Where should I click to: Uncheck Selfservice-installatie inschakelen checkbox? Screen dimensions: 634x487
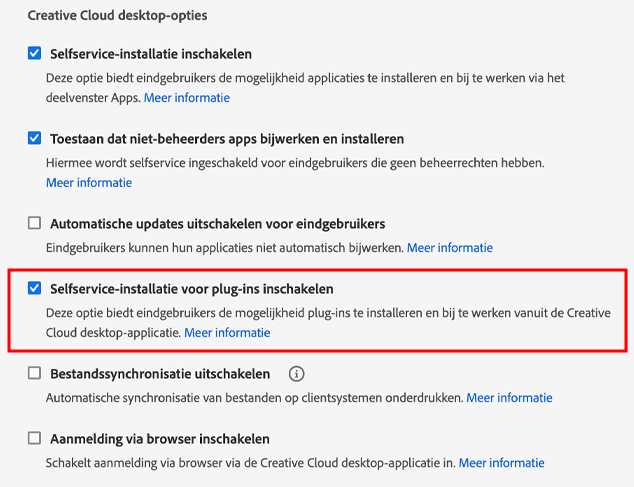point(35,53)
